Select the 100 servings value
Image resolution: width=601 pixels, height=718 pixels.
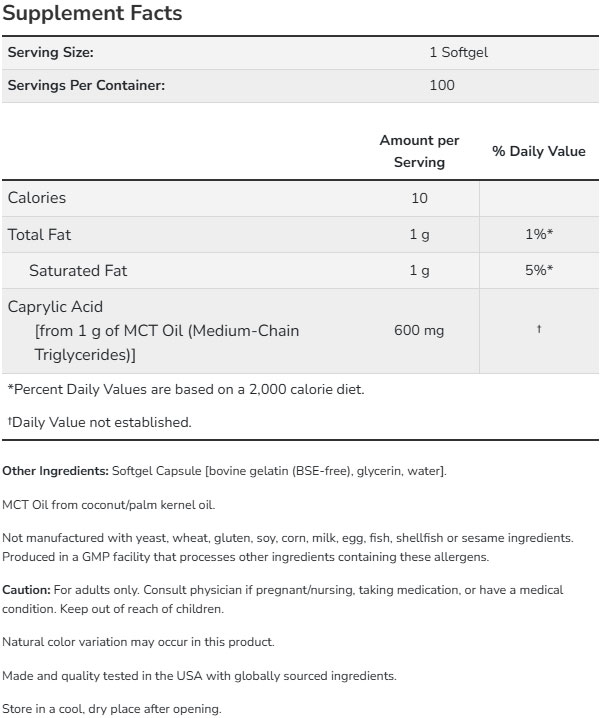coord(441,85)
